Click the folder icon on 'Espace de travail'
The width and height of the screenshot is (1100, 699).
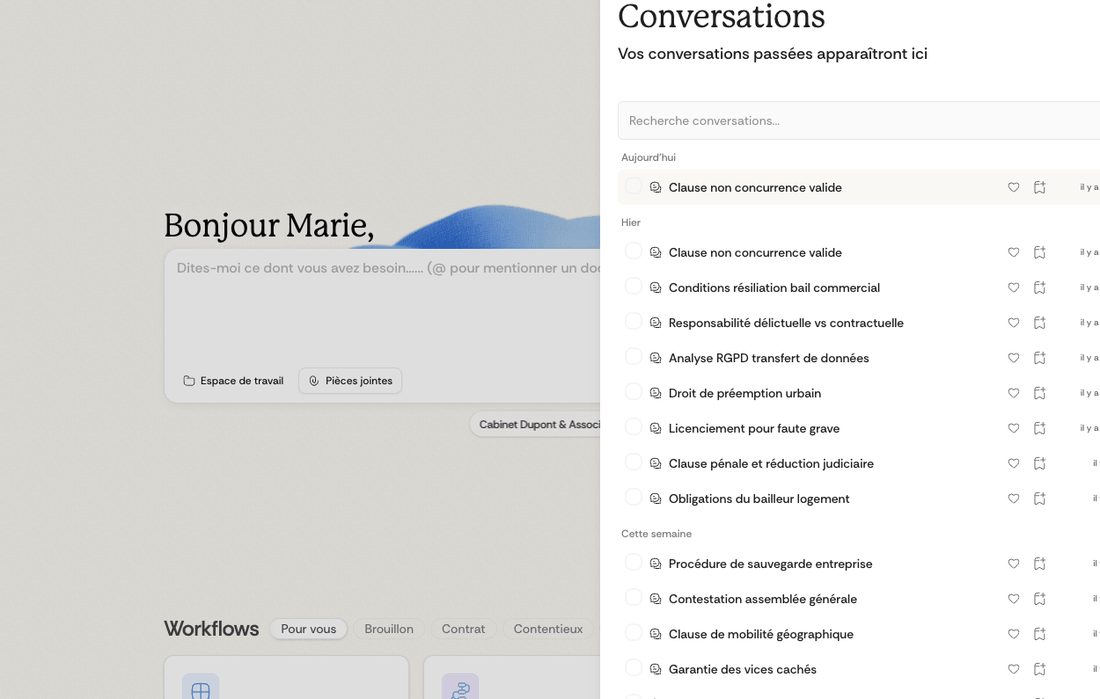(188, 381)
